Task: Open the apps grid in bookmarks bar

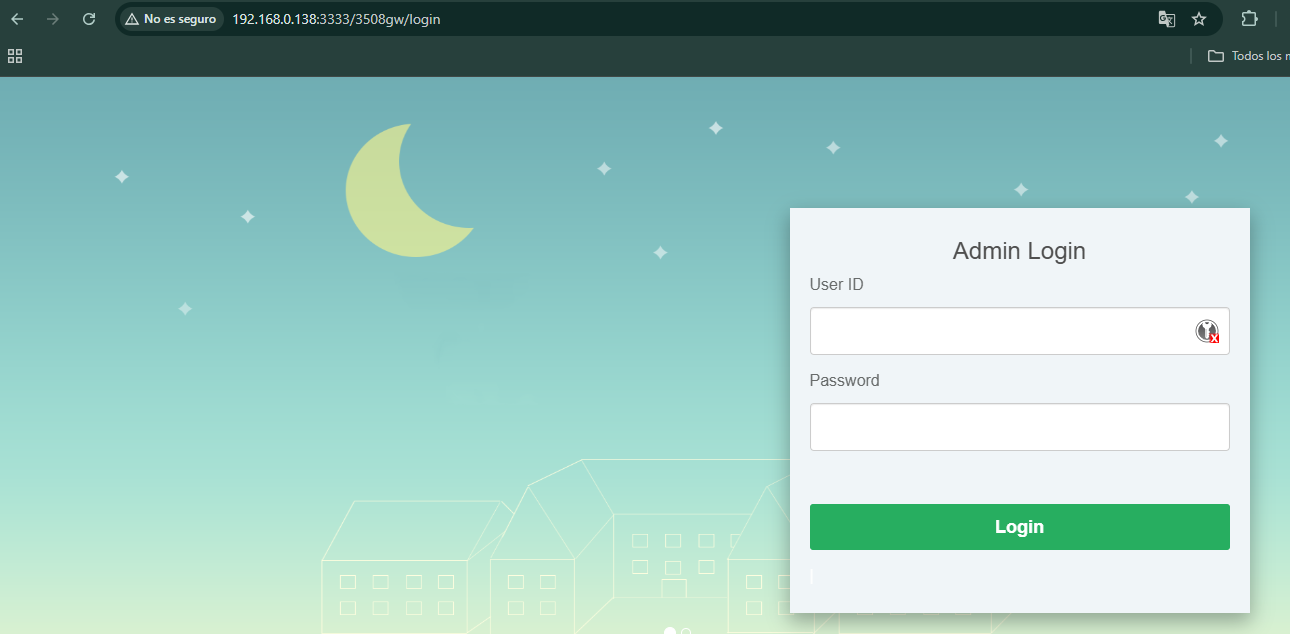Action: pos(15,56)
